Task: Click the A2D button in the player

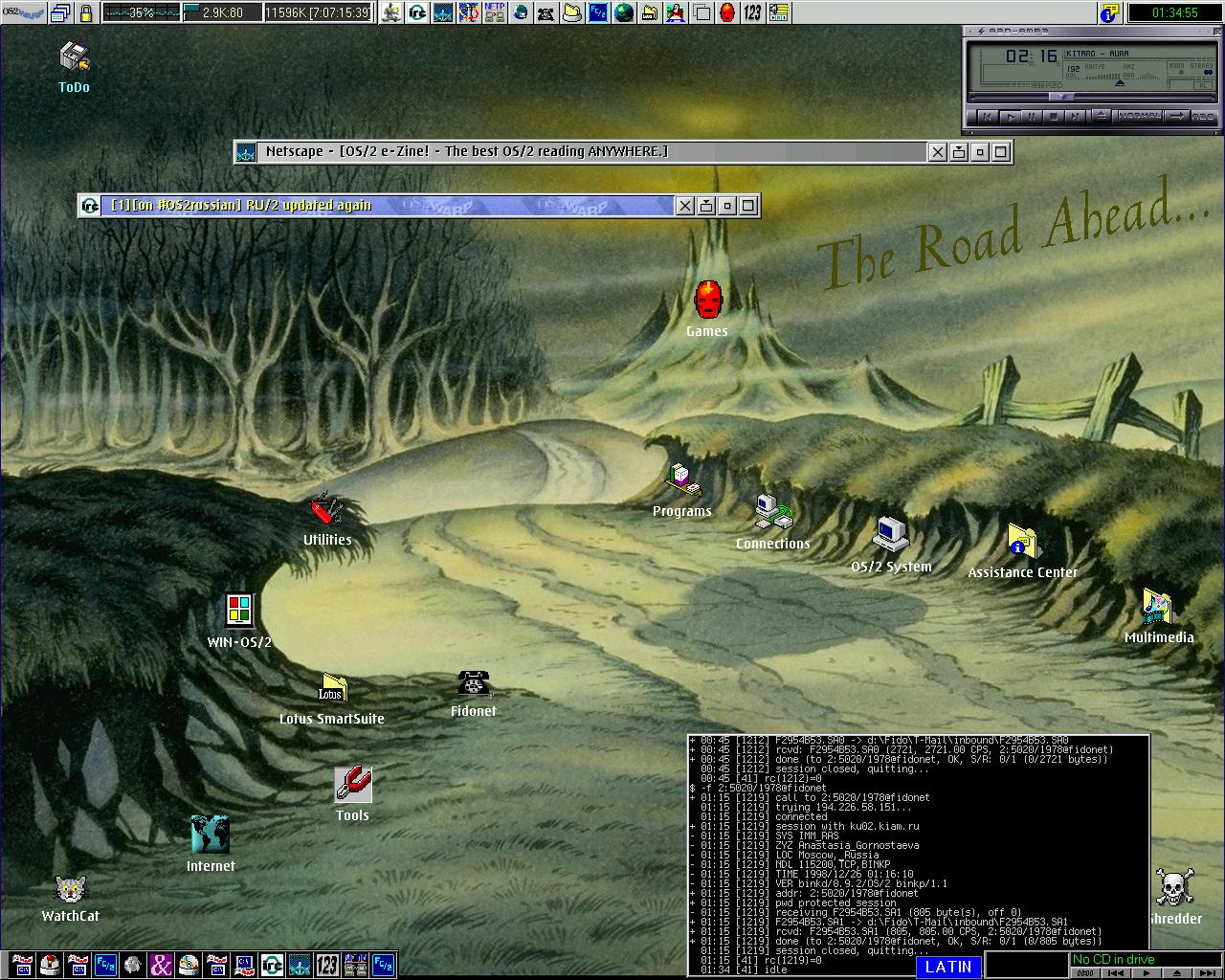Action: click(1204, 117)
